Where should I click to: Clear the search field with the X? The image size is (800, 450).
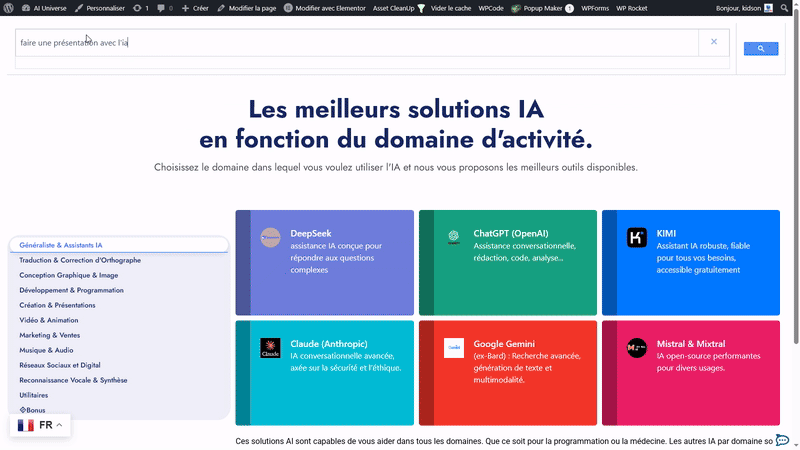click(x=714, y=42)
